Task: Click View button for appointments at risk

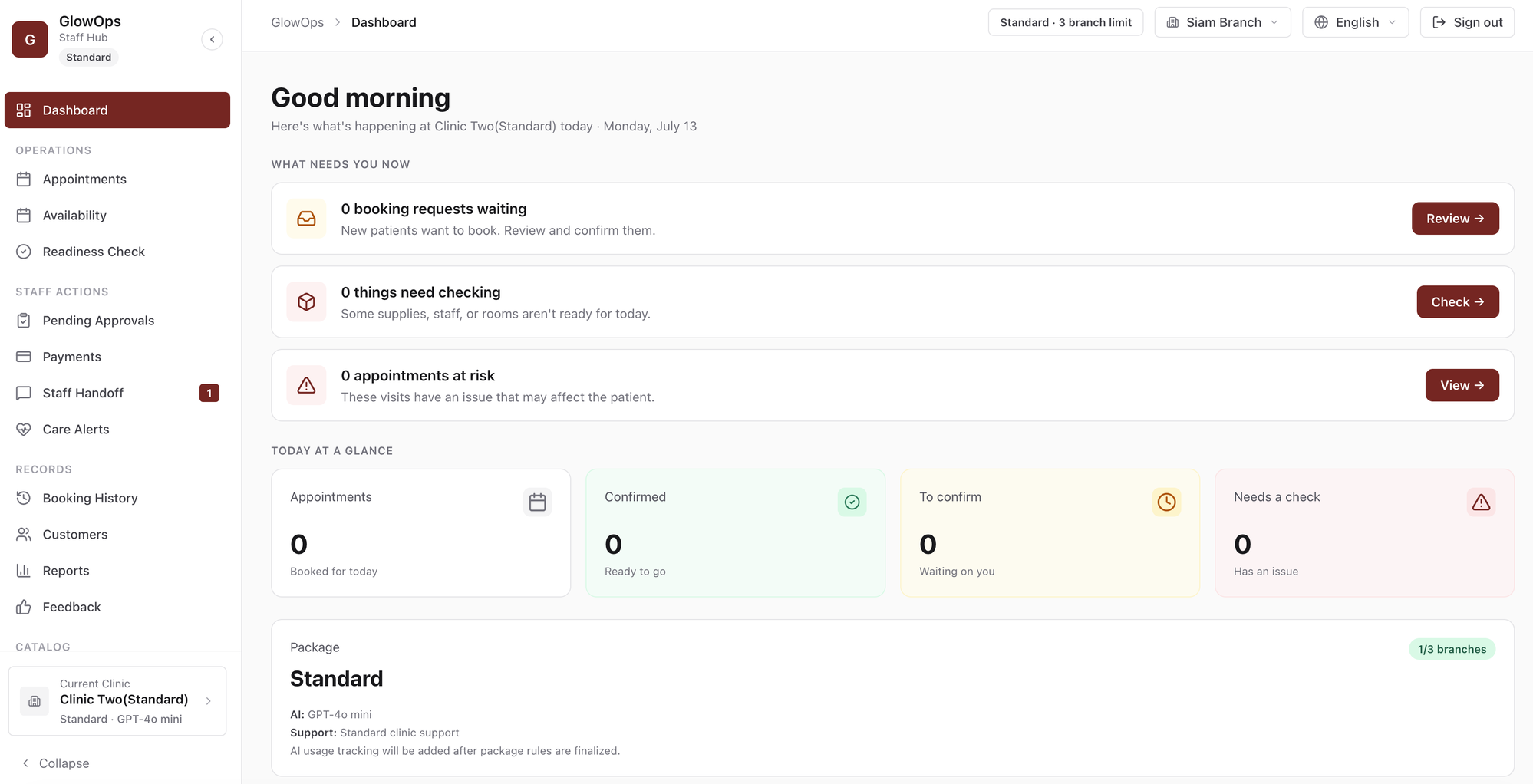Action: [x=1462, y=385]
